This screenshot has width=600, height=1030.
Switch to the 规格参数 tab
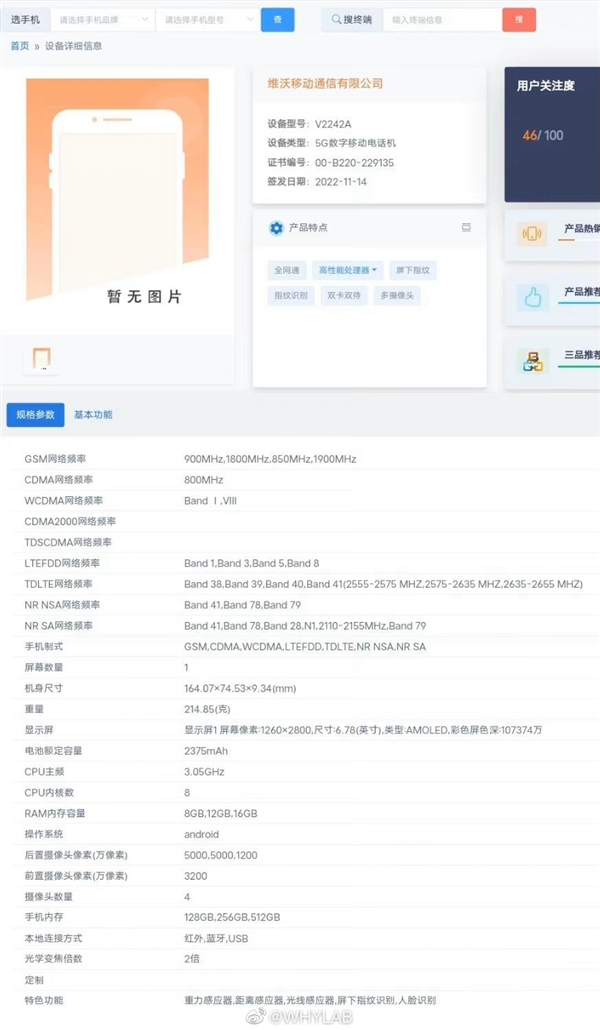[36, 415]
